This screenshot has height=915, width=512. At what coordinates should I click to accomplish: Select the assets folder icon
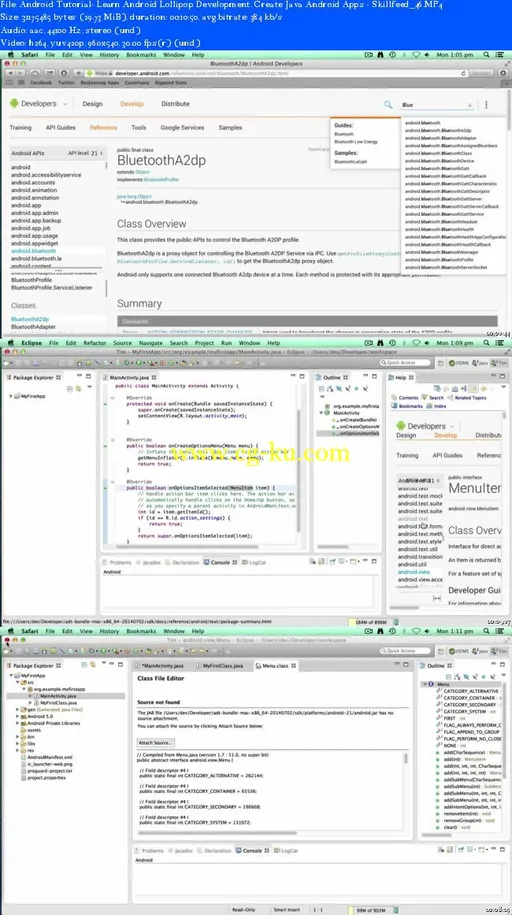[23, 730]
